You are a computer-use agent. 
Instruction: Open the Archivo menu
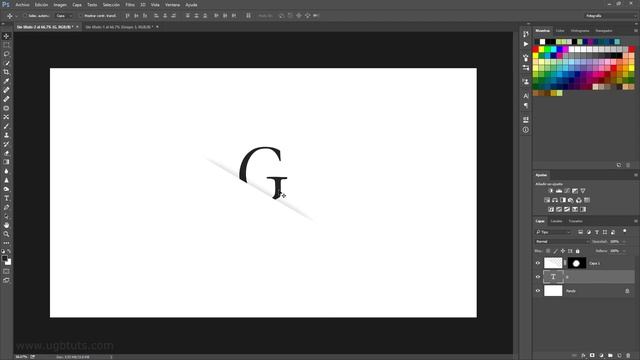tap(22, 5)
